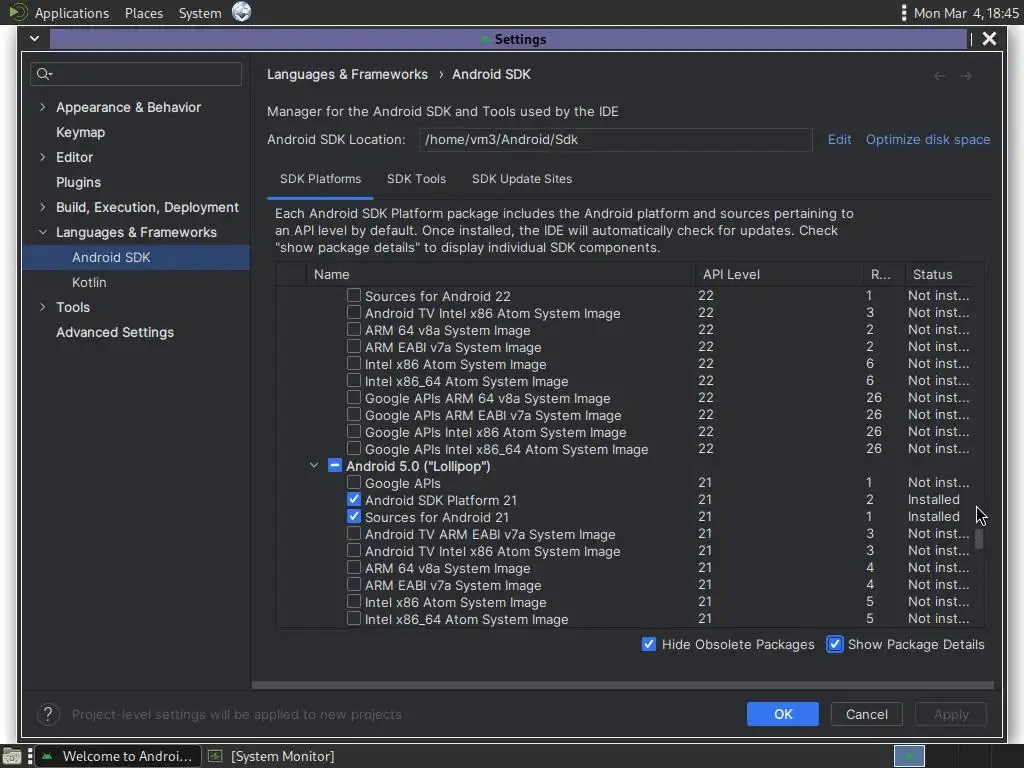This screenshot has height=768, width=1024.
Task: Expand the Editor section
Action: pos(42,157)
